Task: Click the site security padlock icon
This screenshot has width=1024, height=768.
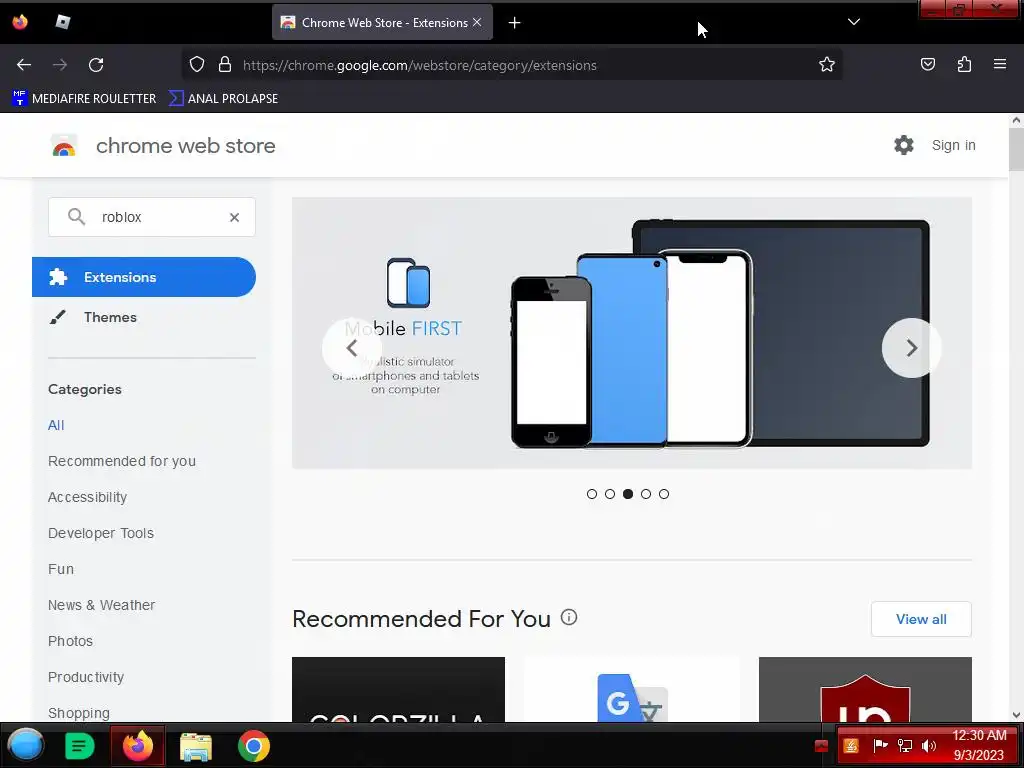Action: 225,64
